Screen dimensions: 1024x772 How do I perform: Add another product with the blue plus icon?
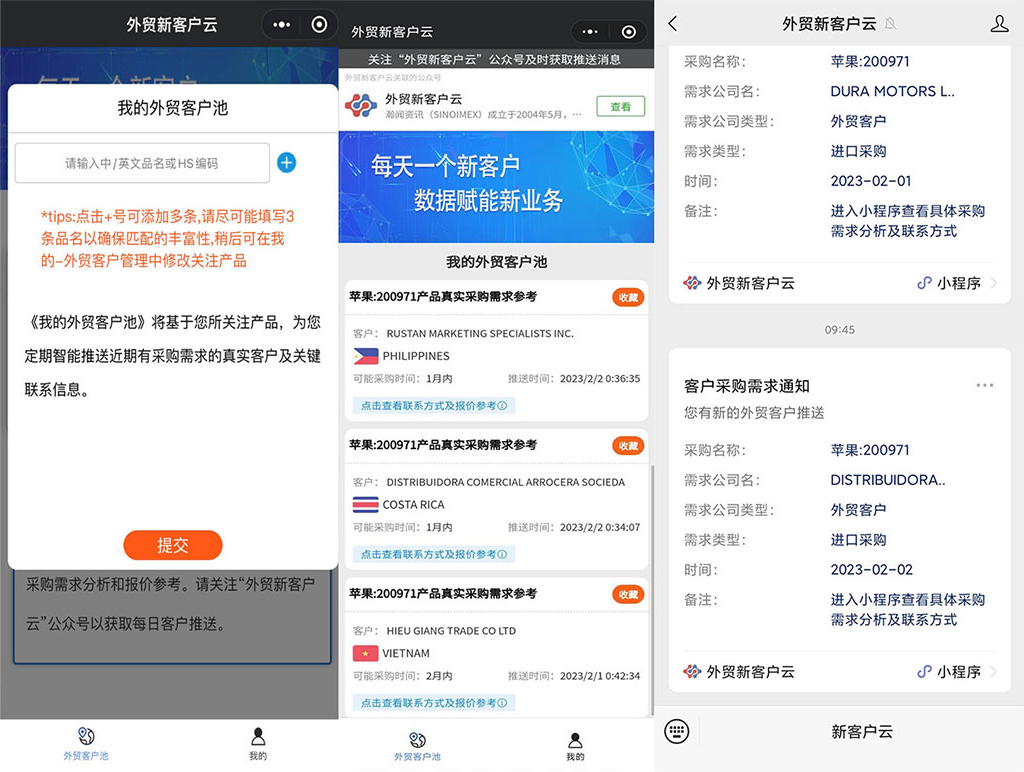point(287,163)
